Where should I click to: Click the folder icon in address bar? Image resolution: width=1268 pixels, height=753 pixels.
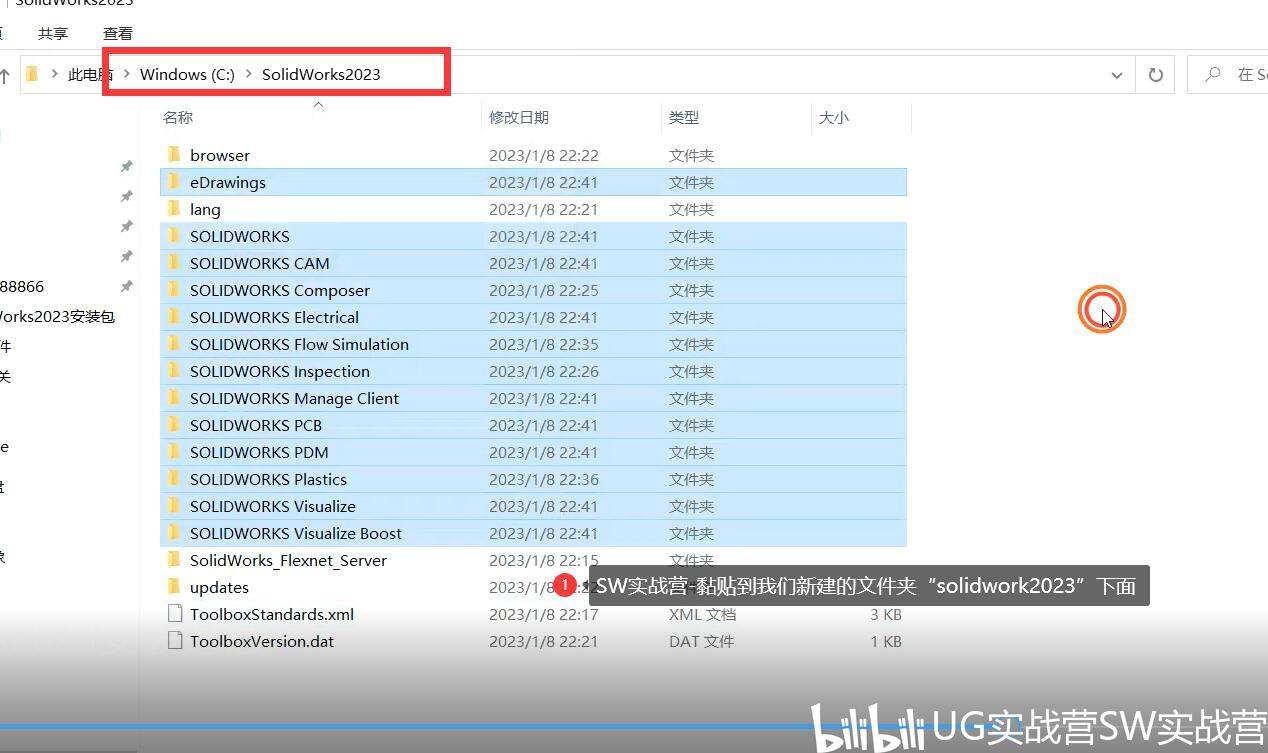click(x=32, y=74)
